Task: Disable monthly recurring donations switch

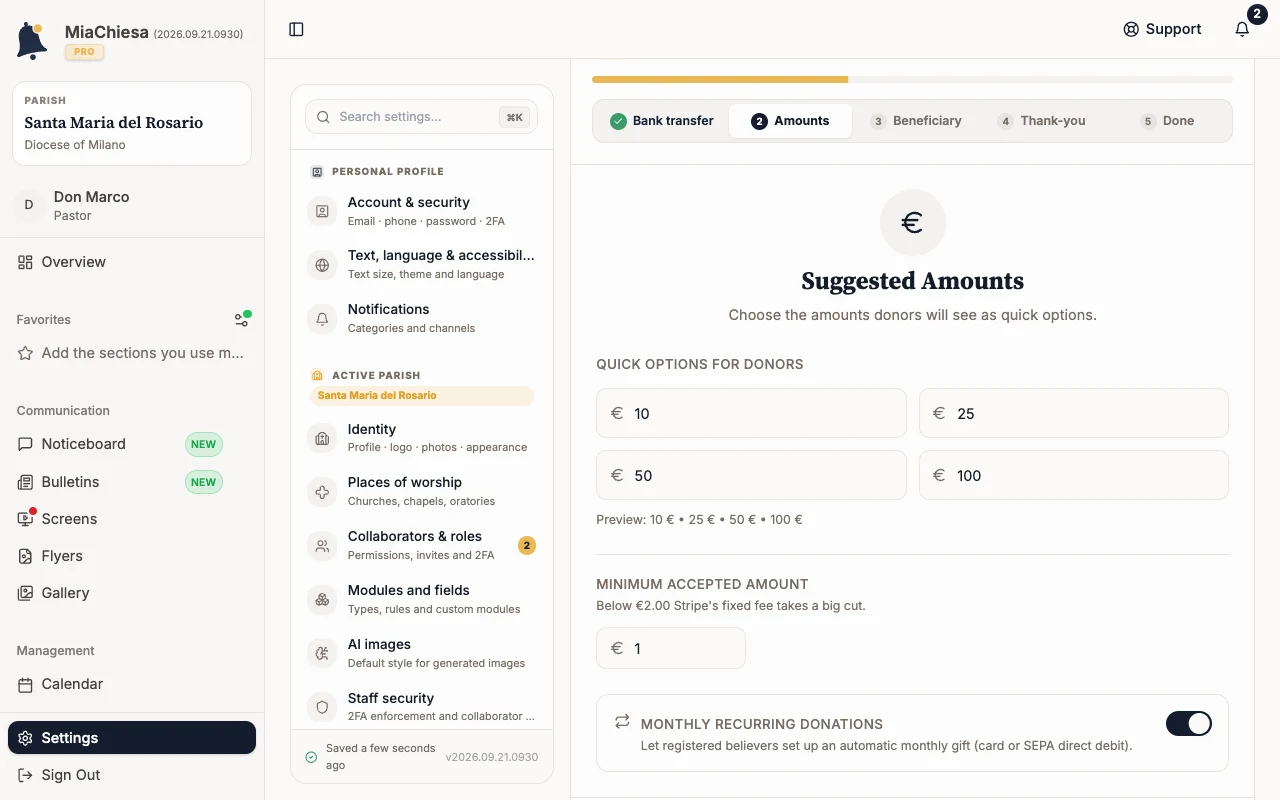Action: pyautogui.click(x=1188, y=723)
